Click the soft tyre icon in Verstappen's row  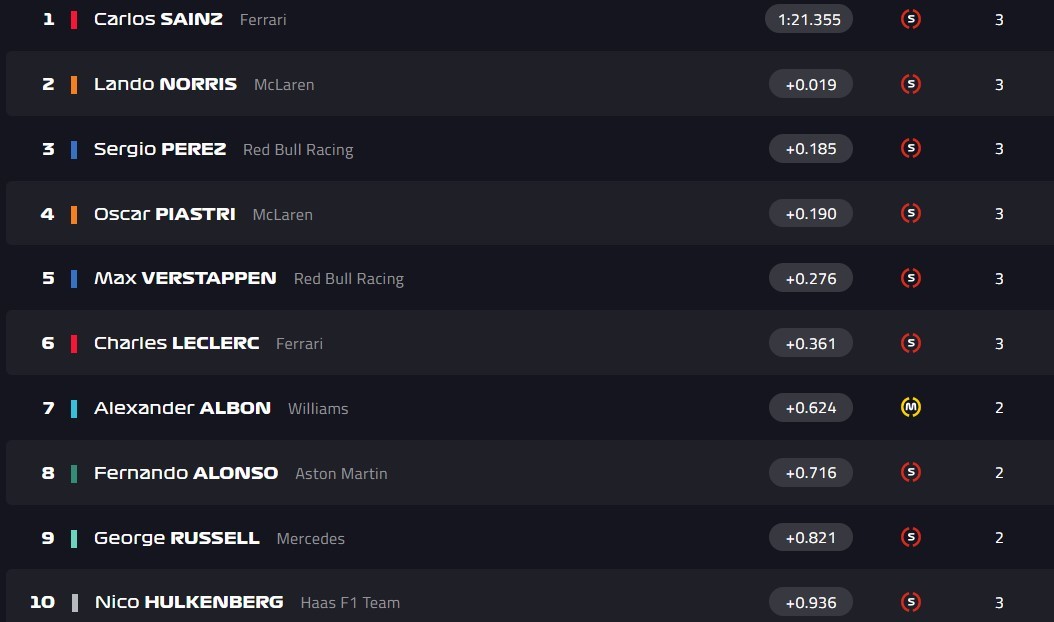point(910,278)
